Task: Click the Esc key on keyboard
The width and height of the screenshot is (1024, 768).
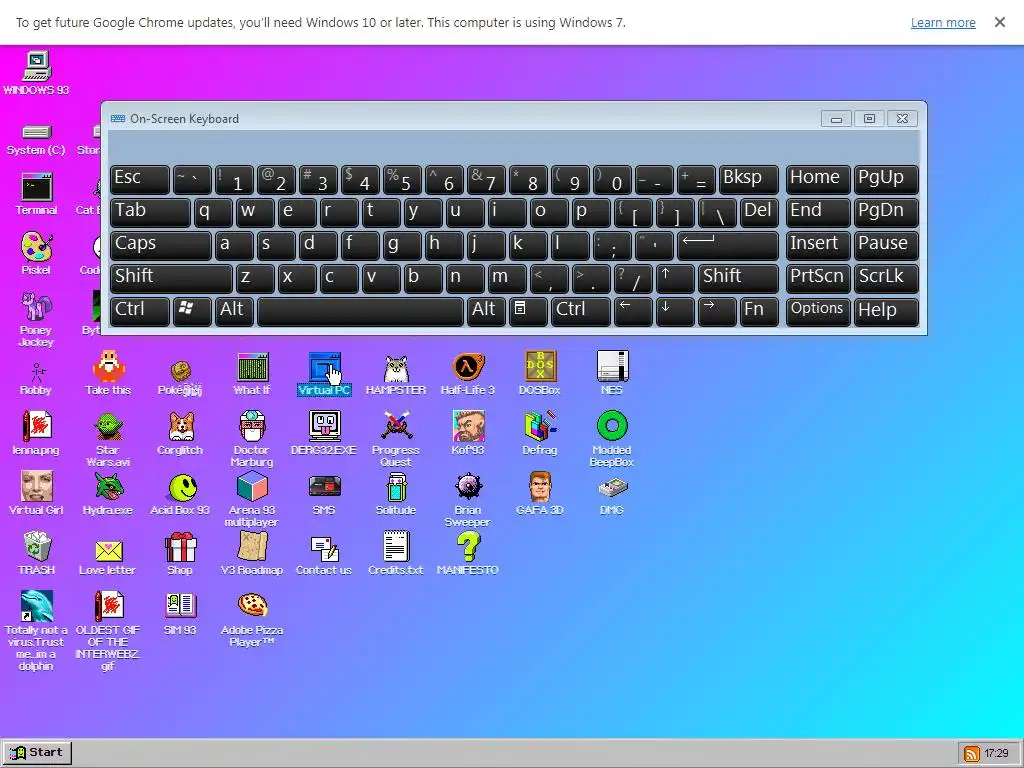Action: click(140, 179)
